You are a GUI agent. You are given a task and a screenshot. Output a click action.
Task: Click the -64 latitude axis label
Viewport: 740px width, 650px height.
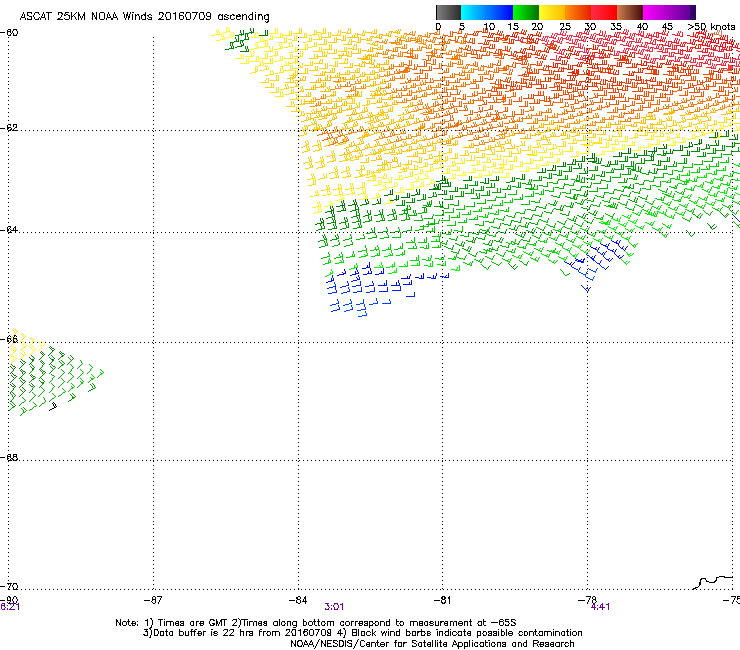(x=9, y=230)
